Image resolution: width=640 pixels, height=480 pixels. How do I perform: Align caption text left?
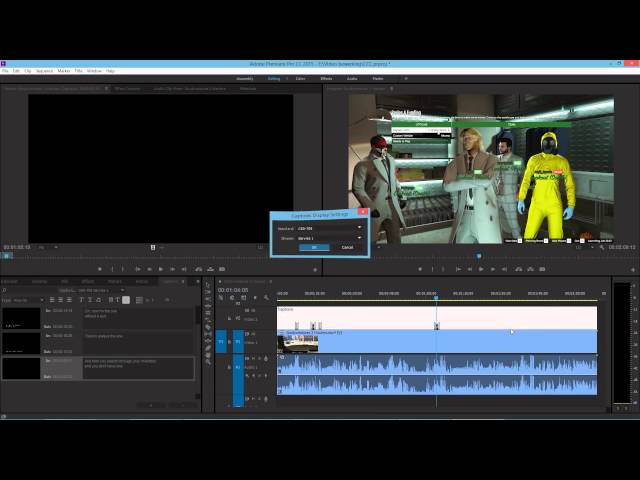(x=52, y=300)
